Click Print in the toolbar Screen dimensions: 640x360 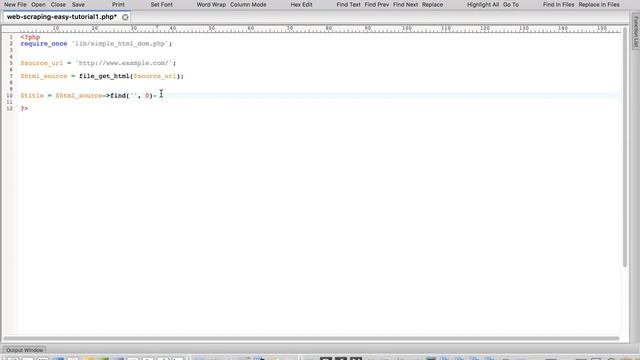pos(118,4)
